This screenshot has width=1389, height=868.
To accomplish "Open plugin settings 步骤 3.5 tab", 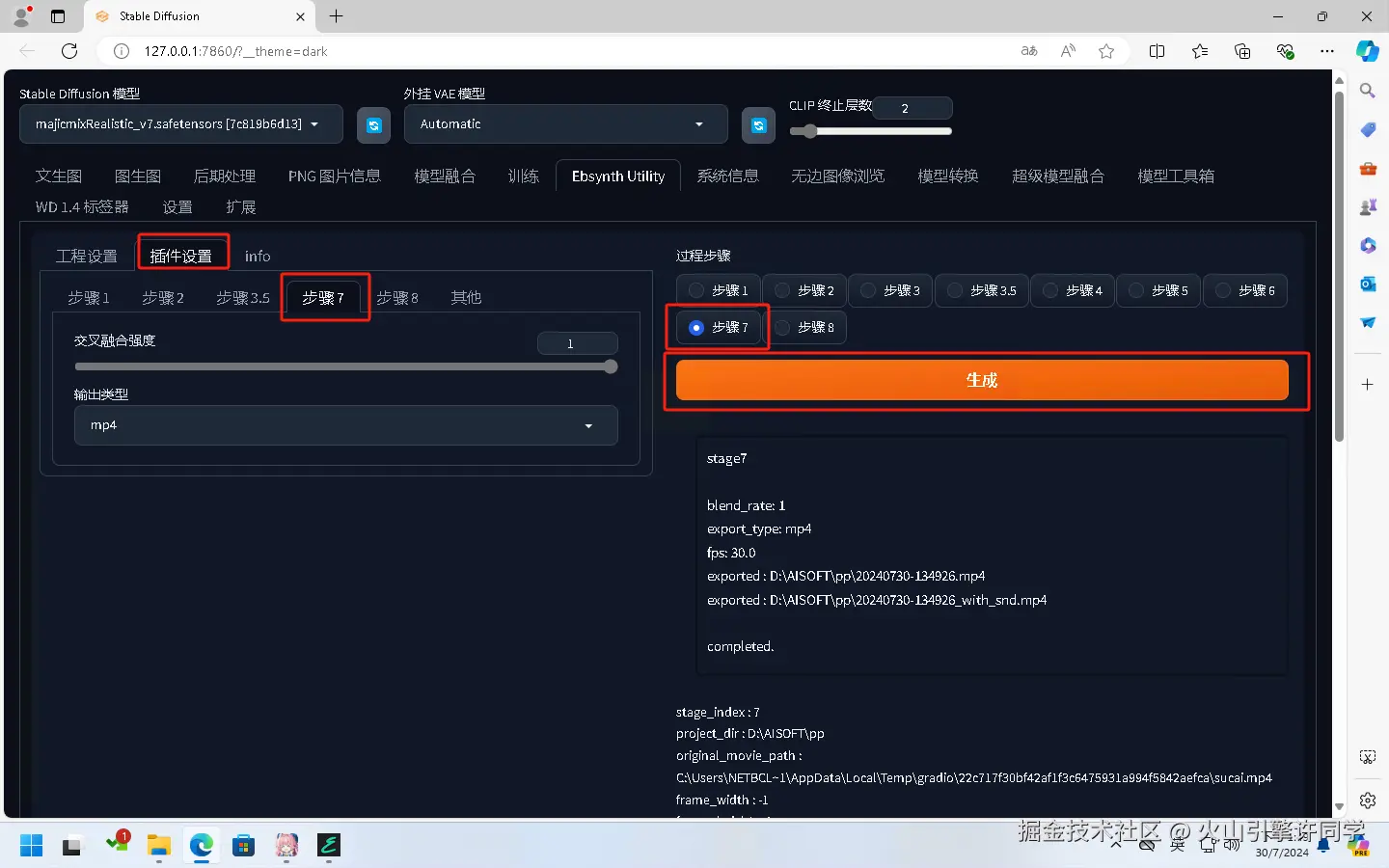I will point(243,298).
